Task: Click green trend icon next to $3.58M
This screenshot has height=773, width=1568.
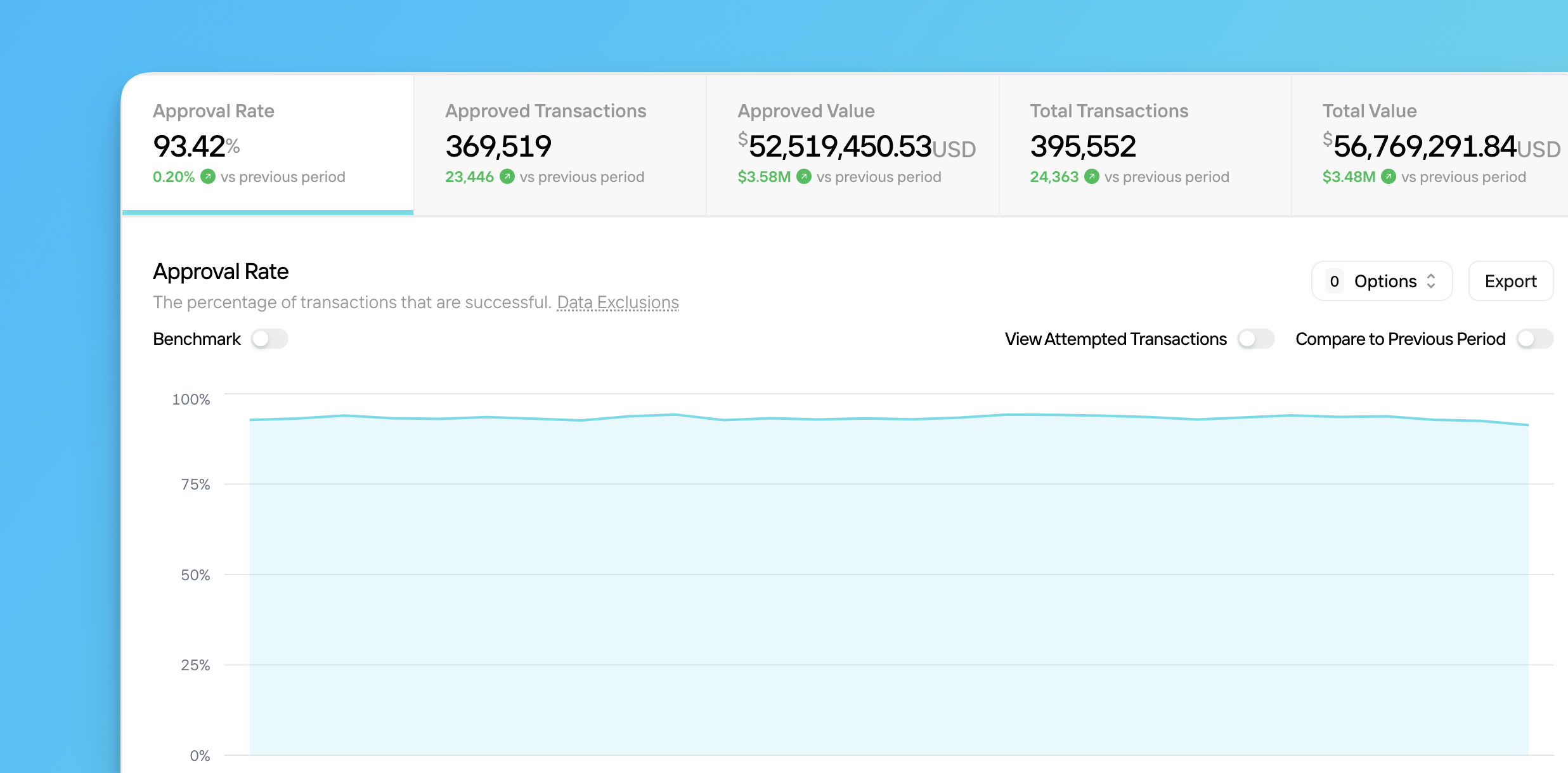Action: [804, 176]
